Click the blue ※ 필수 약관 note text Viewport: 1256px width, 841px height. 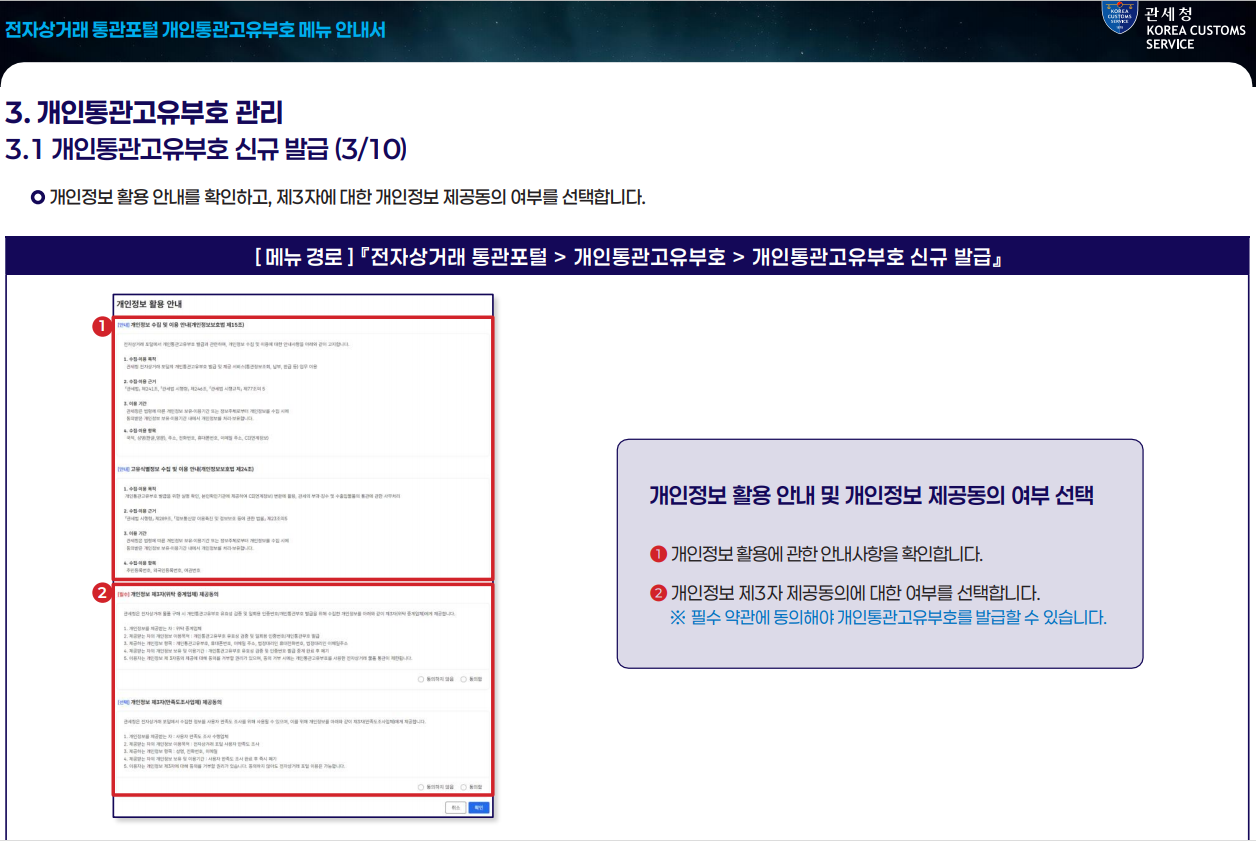(888, 617)
